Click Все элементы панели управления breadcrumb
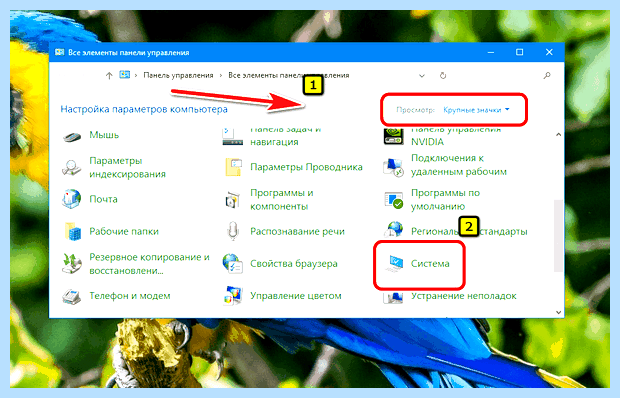Viewport: 620px width, 398px height. [x=289, y=75]
